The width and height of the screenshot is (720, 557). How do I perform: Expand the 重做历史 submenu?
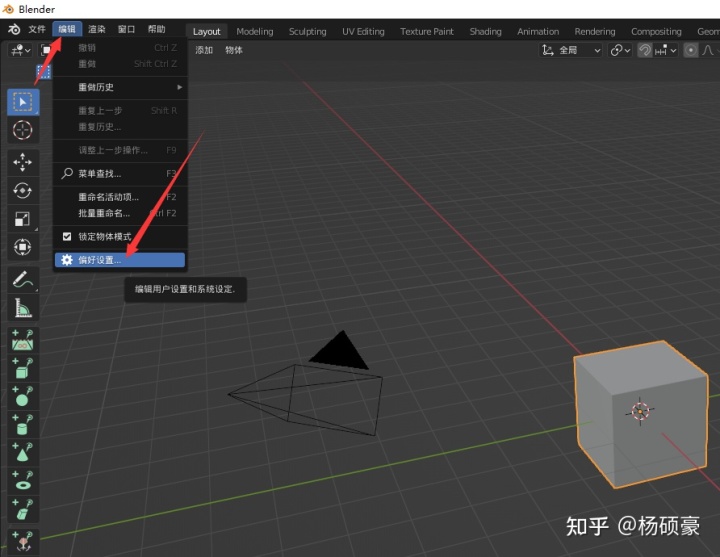coord(120,87)
